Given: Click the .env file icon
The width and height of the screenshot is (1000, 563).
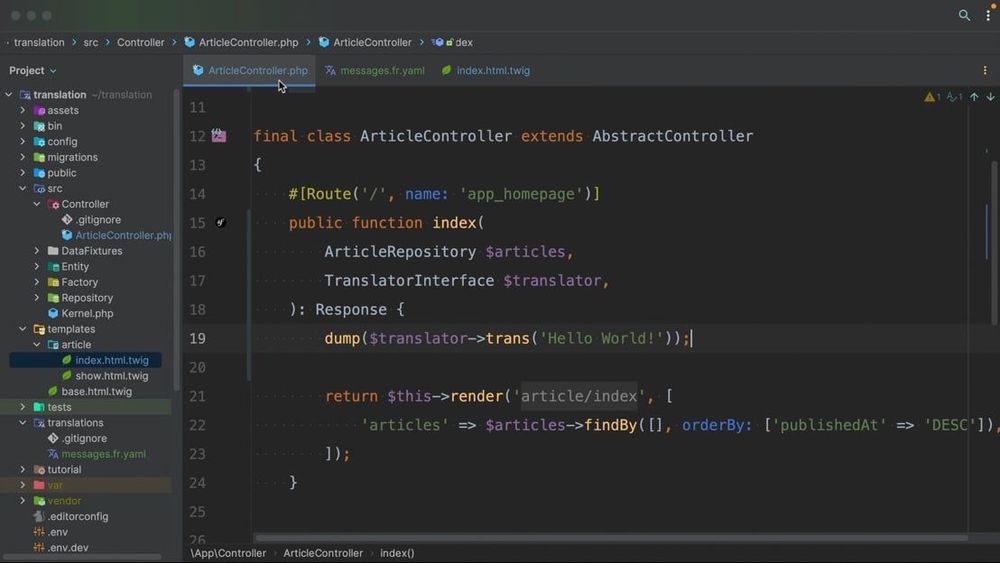Looking at the screenshot, I should click(39, 532).
